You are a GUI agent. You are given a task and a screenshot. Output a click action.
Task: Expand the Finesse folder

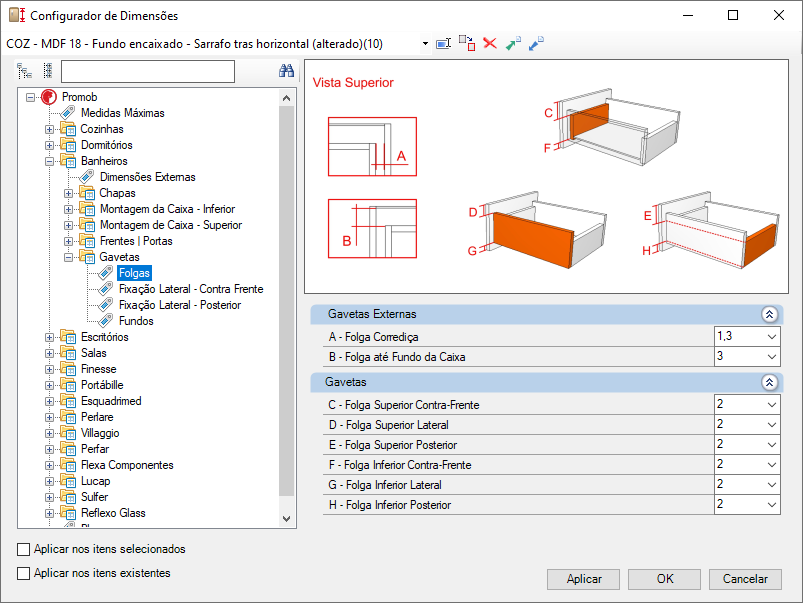(49, 369)
